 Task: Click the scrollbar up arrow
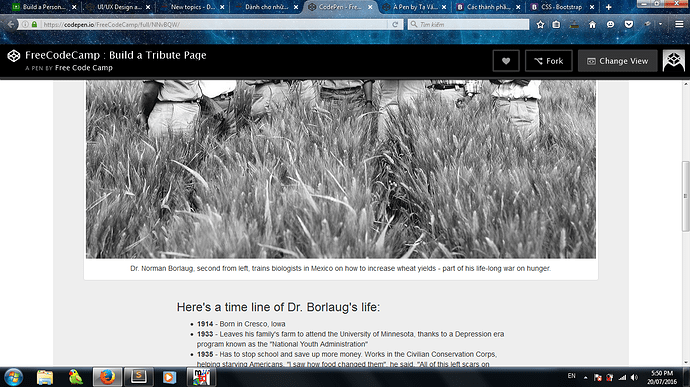point(685,84)
